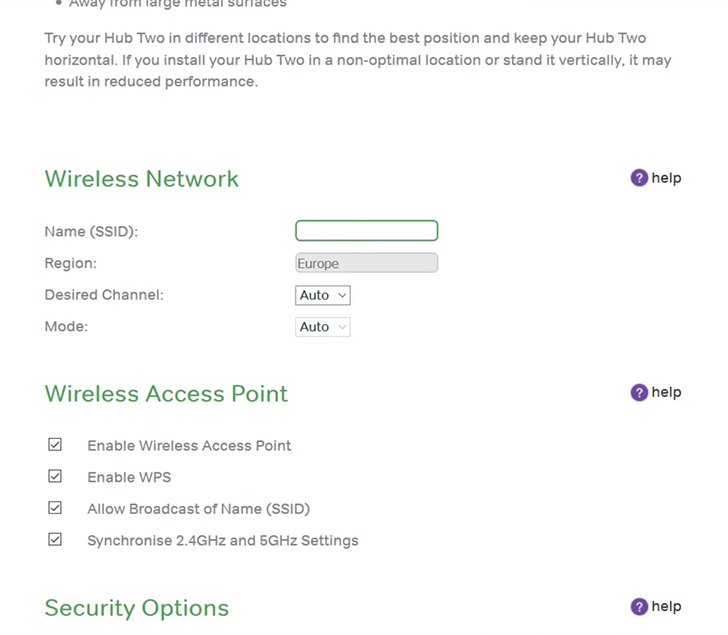Disable Synchronise 2.4GHz and 5GHz Settings checkbox
The height and width of the screenshot is (635, 728).
click(x=55, y=540)
